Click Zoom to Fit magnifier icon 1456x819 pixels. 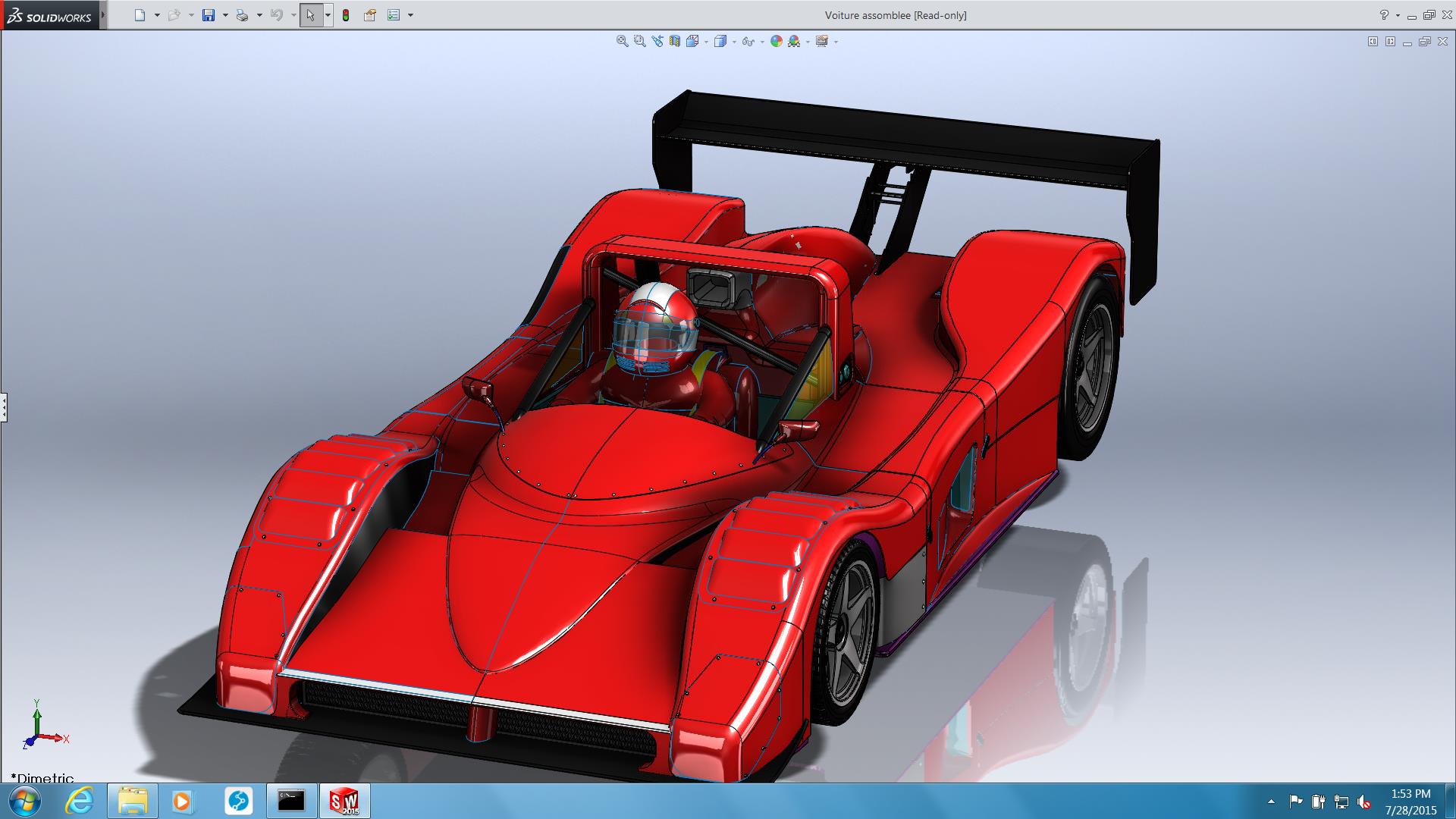[623, 42]
